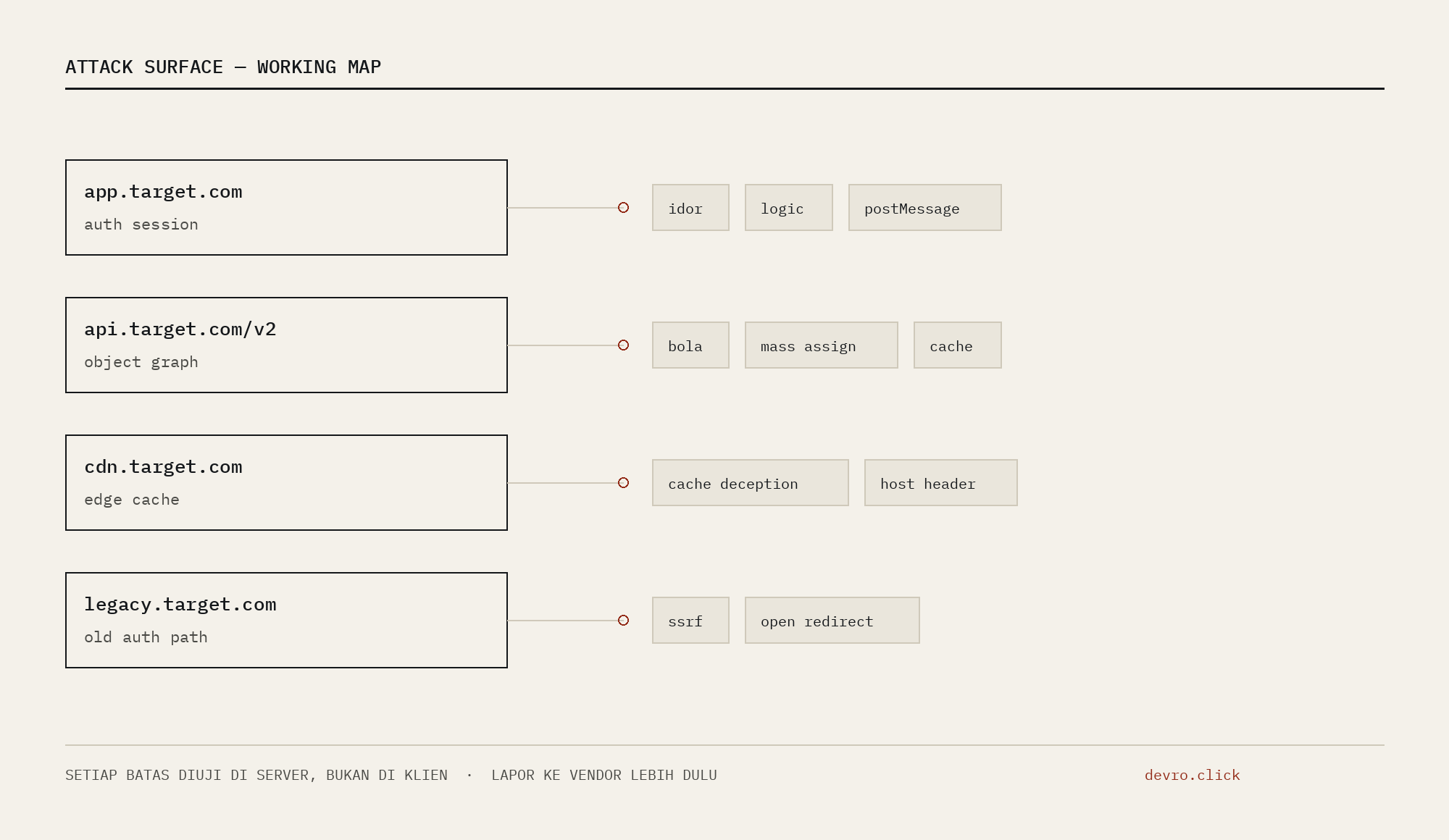Select the legacy.target.com host box

click(x=286, y=621)
